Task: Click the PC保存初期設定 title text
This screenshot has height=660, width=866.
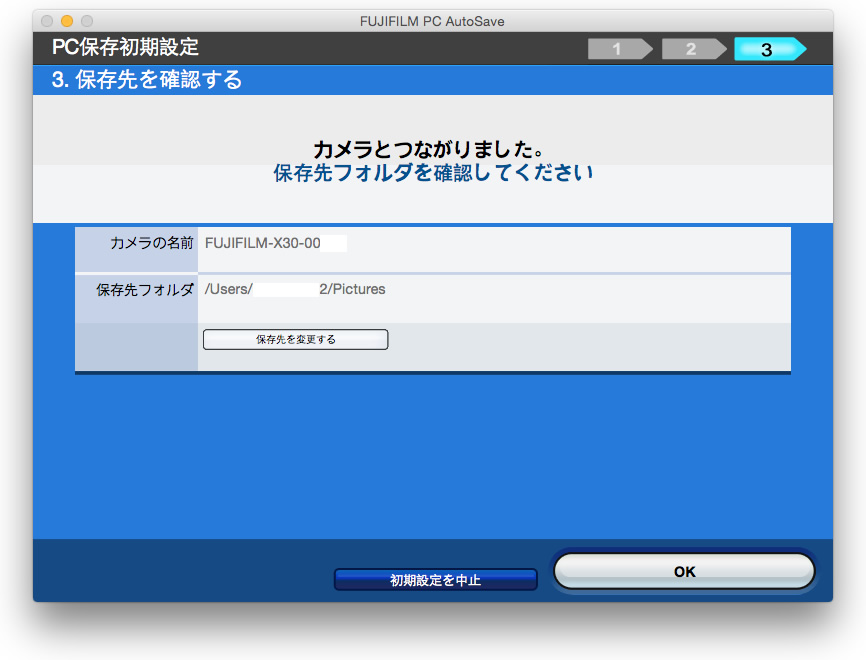Action: tap(125, 47)
